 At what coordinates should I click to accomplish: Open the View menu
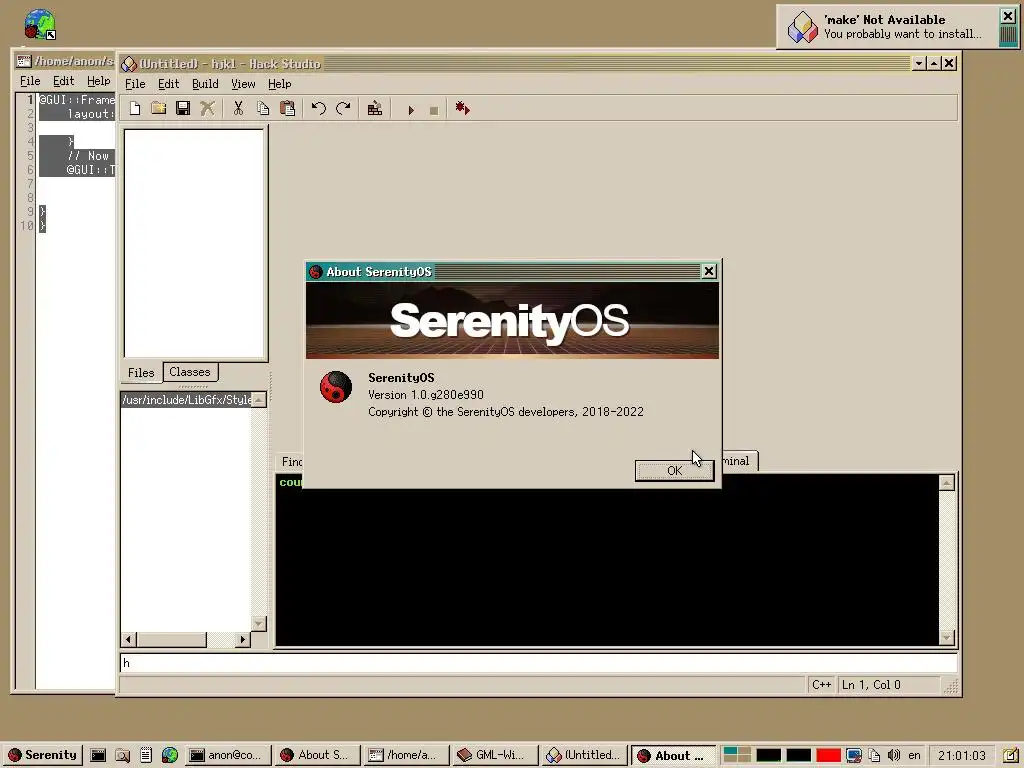[x=243, y=84]
